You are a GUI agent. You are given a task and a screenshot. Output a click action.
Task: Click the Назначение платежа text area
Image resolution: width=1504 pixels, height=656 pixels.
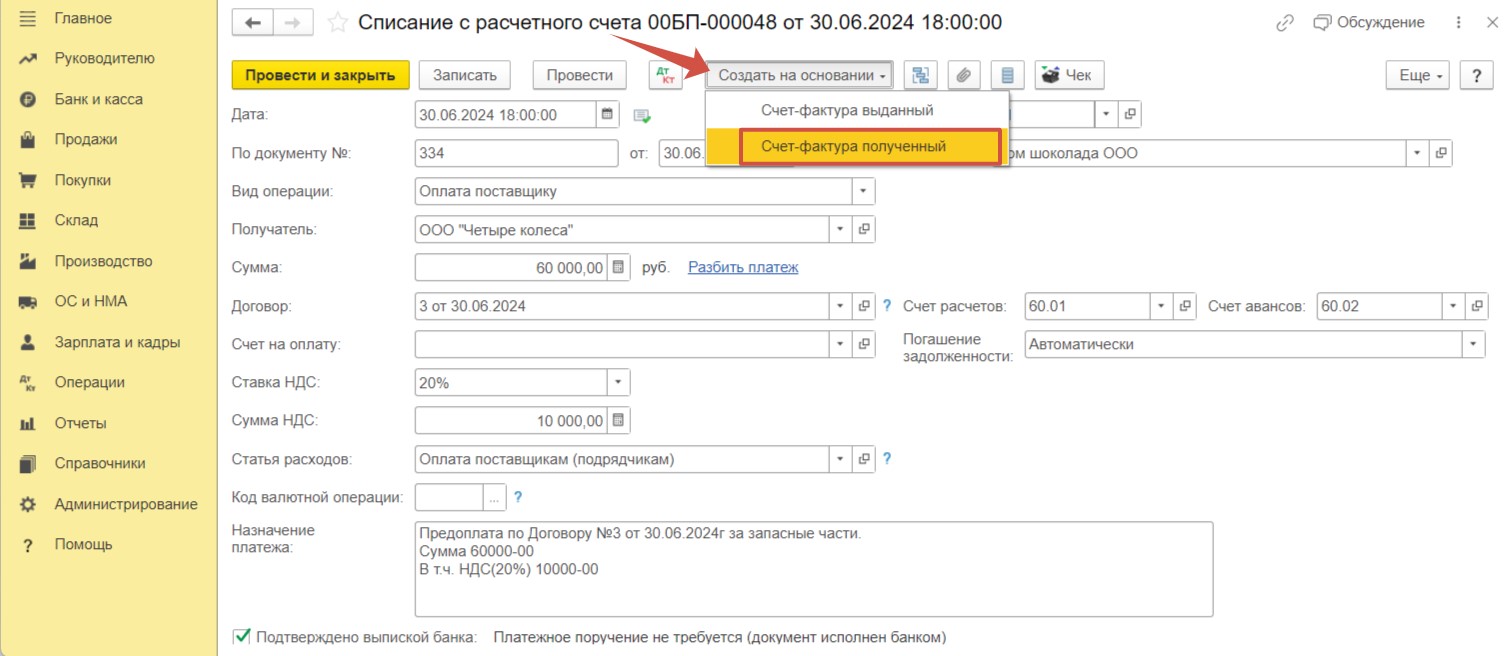[813, 568]
